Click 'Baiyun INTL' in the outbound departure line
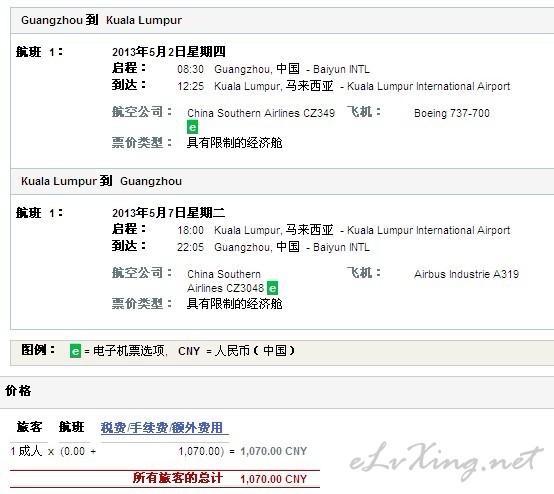This screenshot has width=554, height=494. click(x=341, y=69)
